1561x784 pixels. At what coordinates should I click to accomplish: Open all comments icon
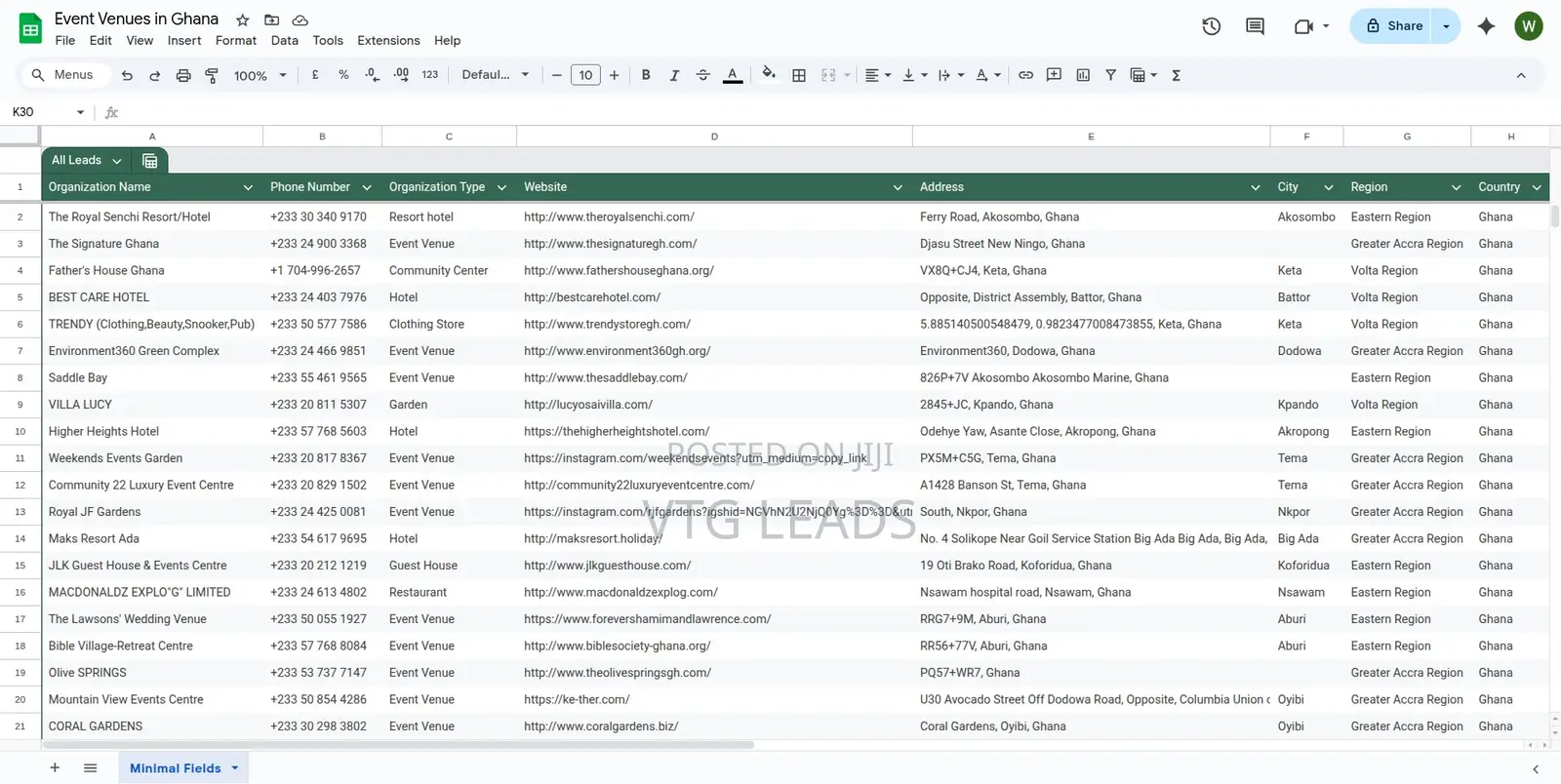coord(1256,26)
